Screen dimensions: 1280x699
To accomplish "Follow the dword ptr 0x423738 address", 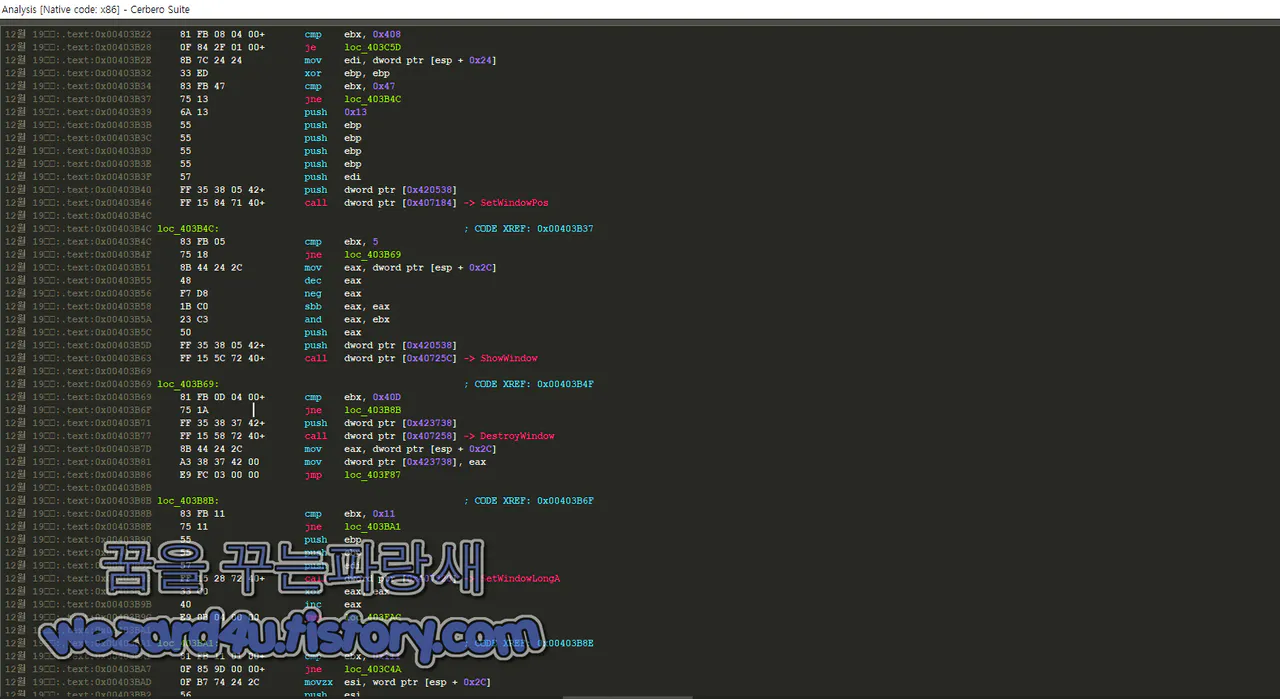I will pos(428,422).
